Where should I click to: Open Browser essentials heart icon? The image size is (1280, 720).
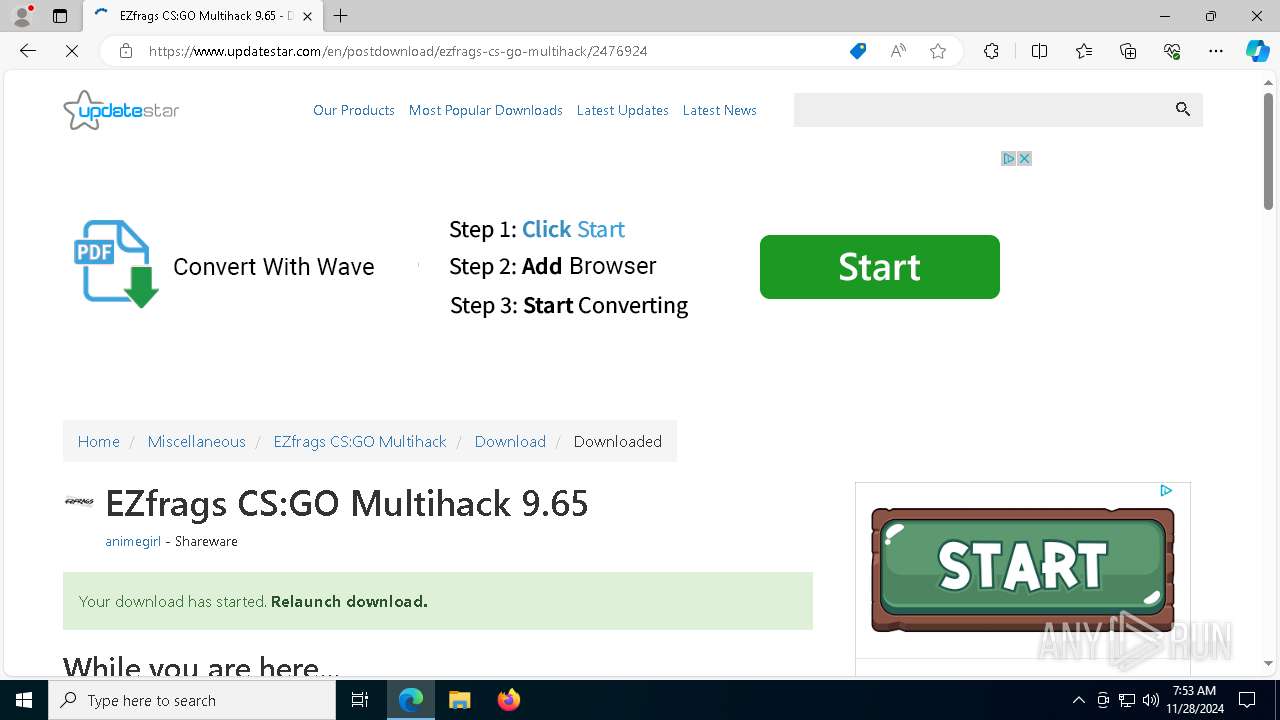pos(1172,51)
